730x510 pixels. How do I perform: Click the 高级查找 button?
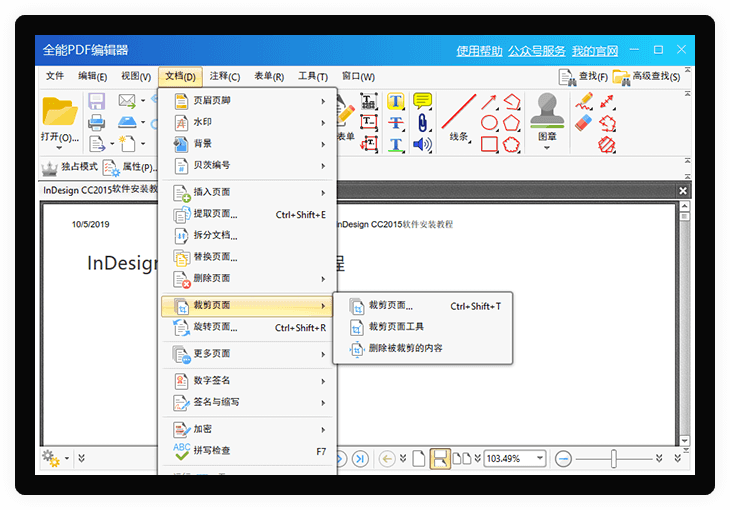pos(647,77)
